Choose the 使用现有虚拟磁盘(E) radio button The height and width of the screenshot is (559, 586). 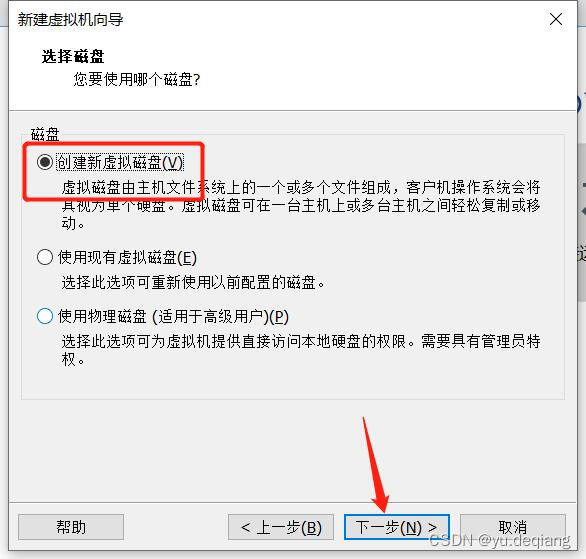click(x=45, y=257)
